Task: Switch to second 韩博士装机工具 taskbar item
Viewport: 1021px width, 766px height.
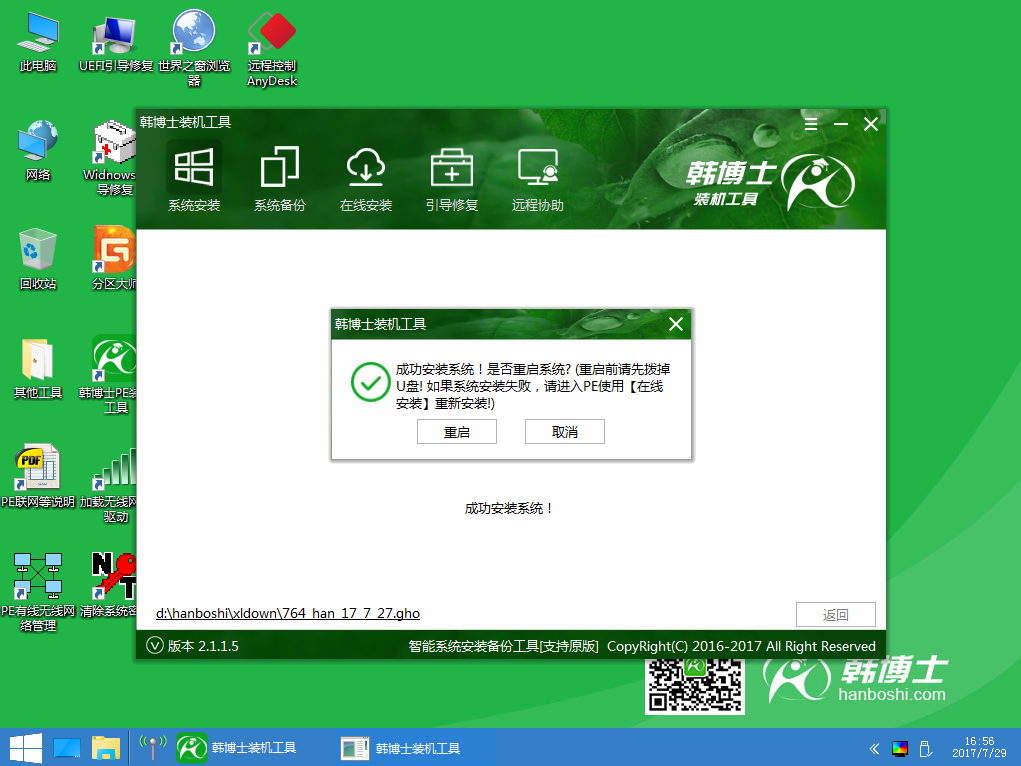Action: (417, 748)
